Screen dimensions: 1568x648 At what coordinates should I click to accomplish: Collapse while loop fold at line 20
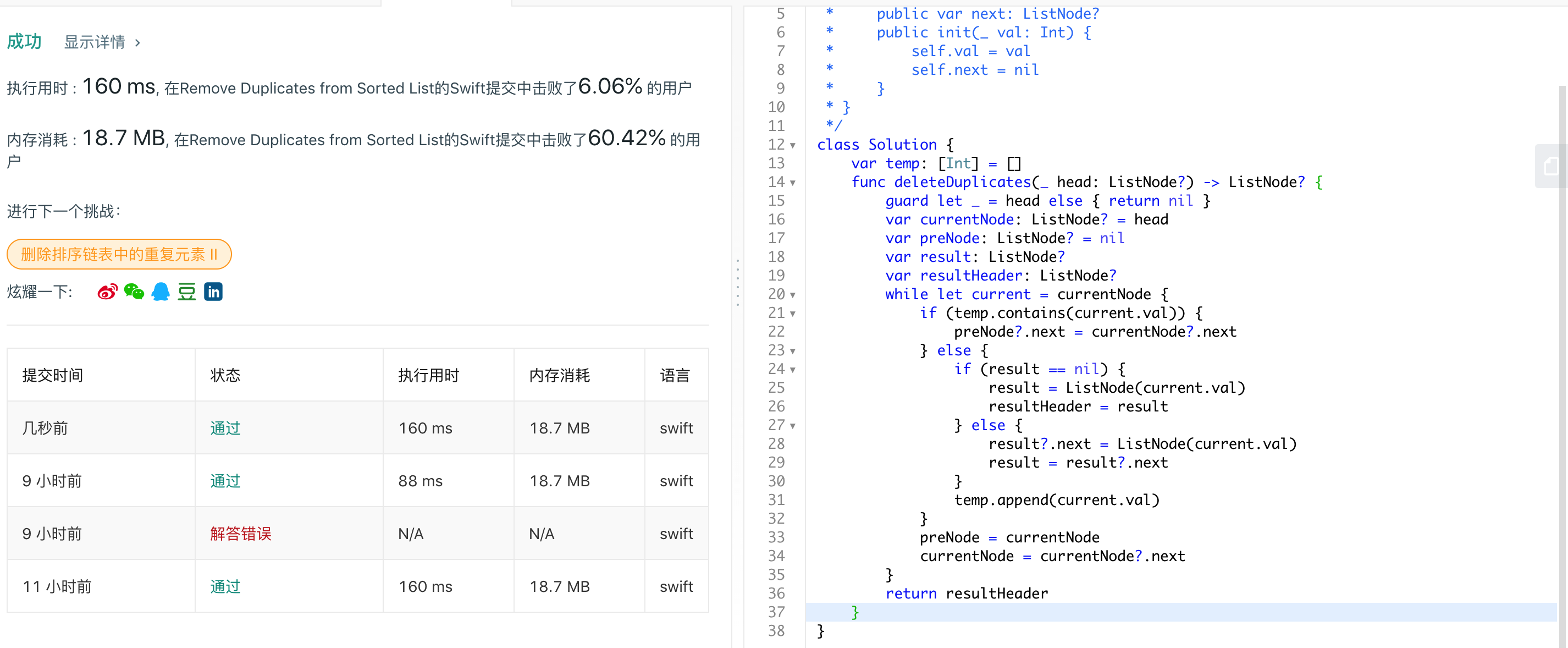coord(793,295)
